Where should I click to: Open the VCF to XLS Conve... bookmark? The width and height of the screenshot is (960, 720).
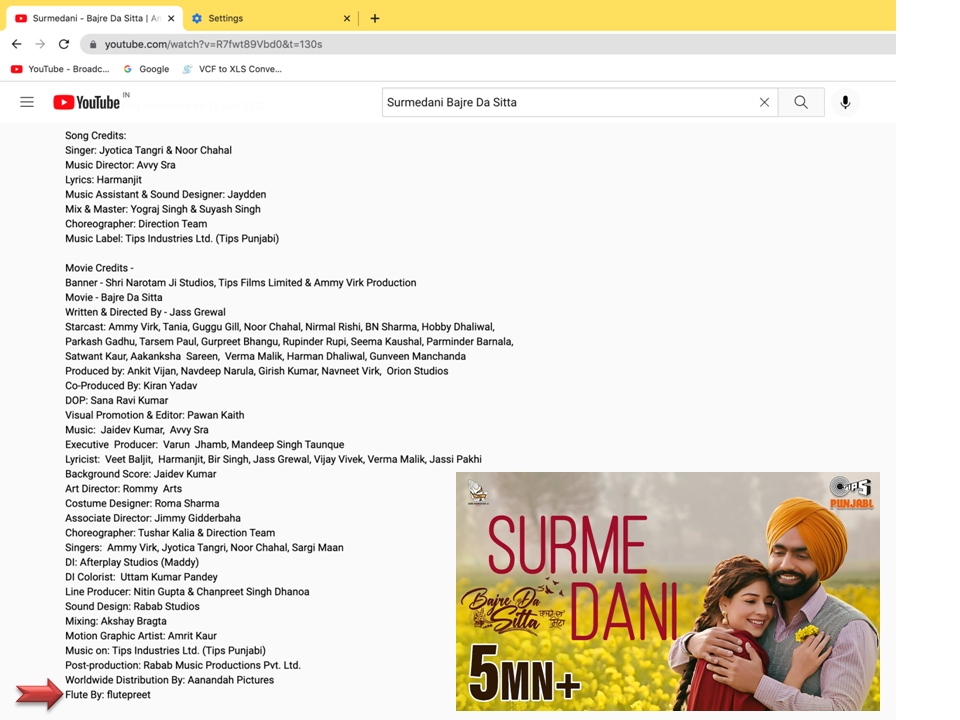point(232,69)
